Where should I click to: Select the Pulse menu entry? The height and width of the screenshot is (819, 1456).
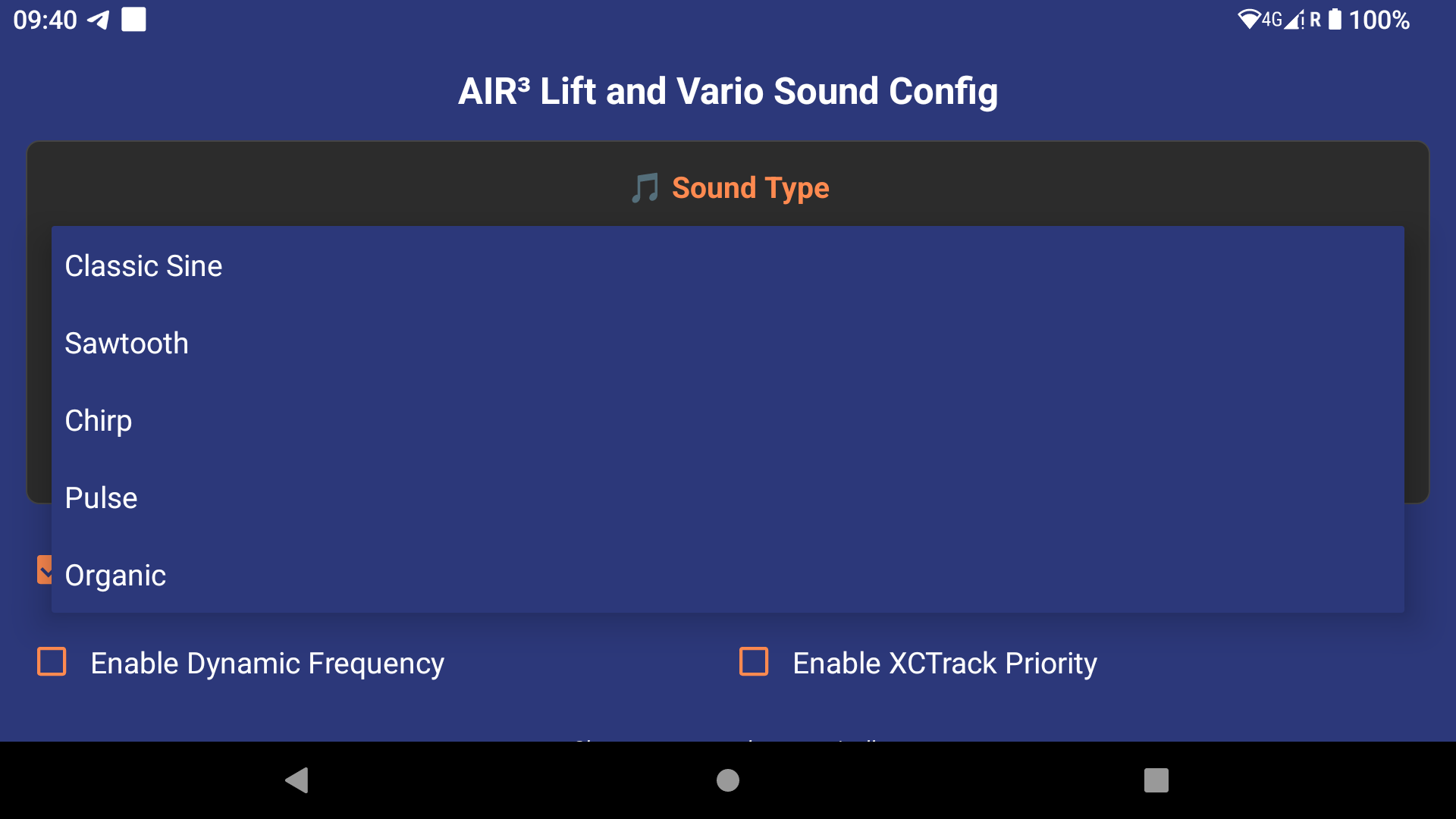coord(101,498)
